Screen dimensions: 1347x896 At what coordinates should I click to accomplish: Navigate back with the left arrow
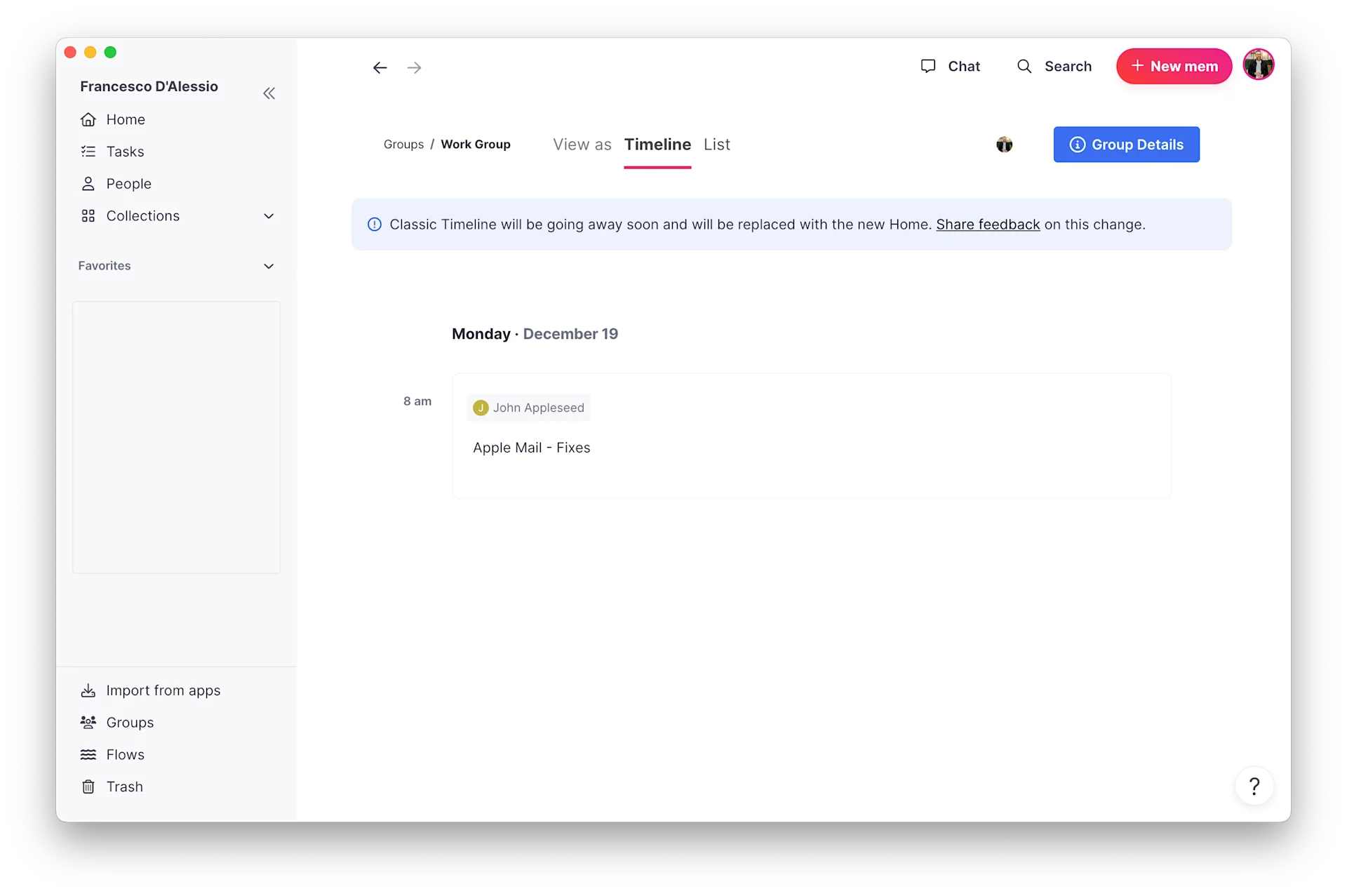(x=380, y=67)
